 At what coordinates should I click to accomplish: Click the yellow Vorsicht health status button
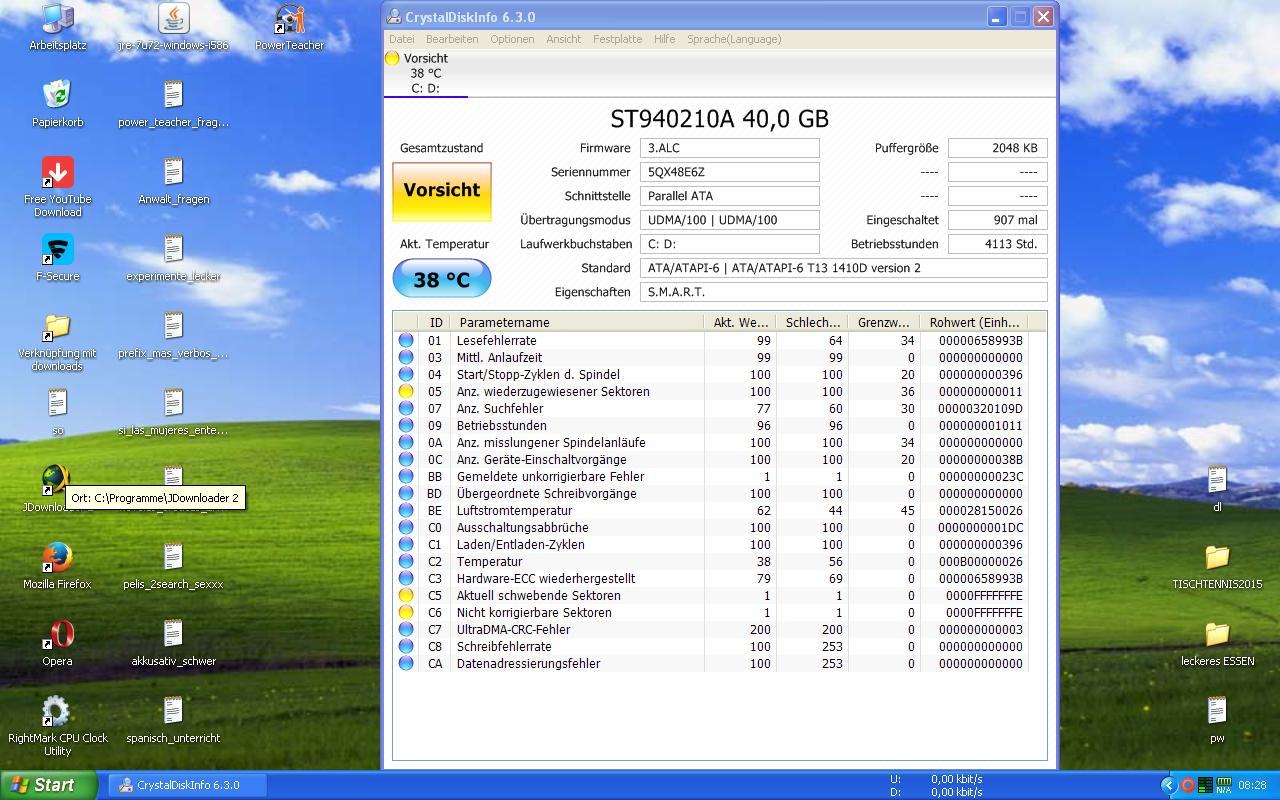tap(441, 191)
